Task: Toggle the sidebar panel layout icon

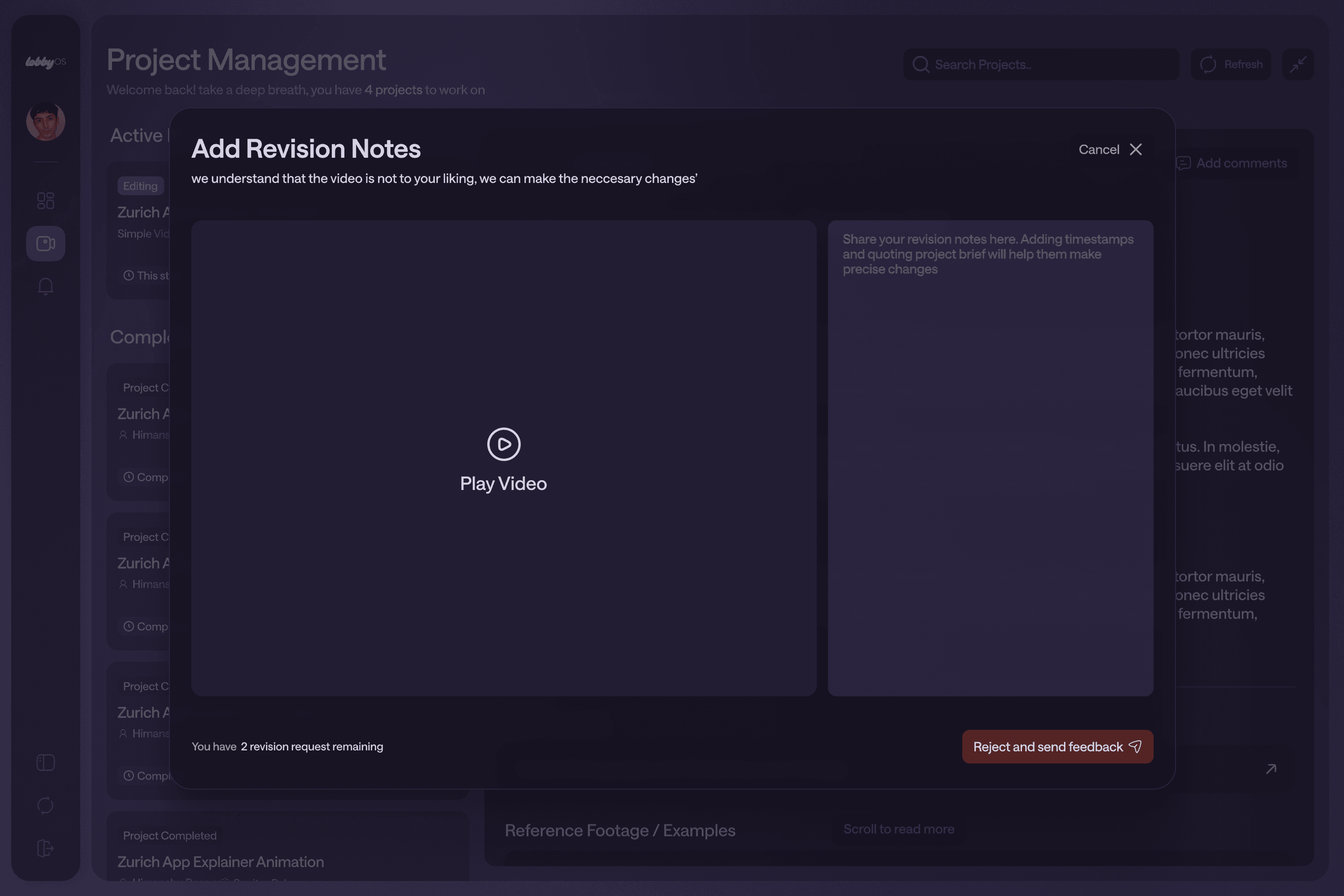Action: click(46, 763)
